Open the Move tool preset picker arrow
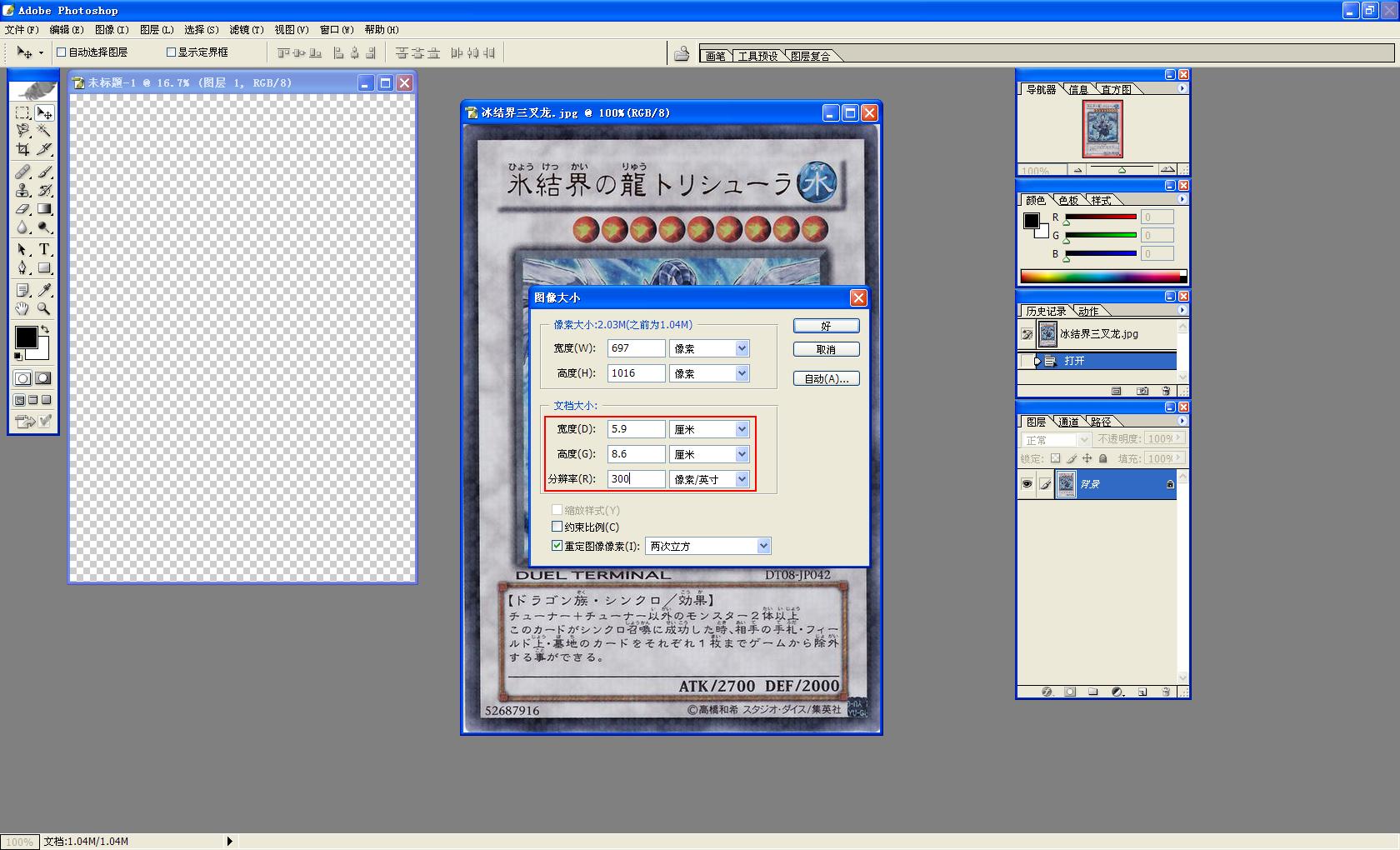1400x850 pixels. point(41,53)
